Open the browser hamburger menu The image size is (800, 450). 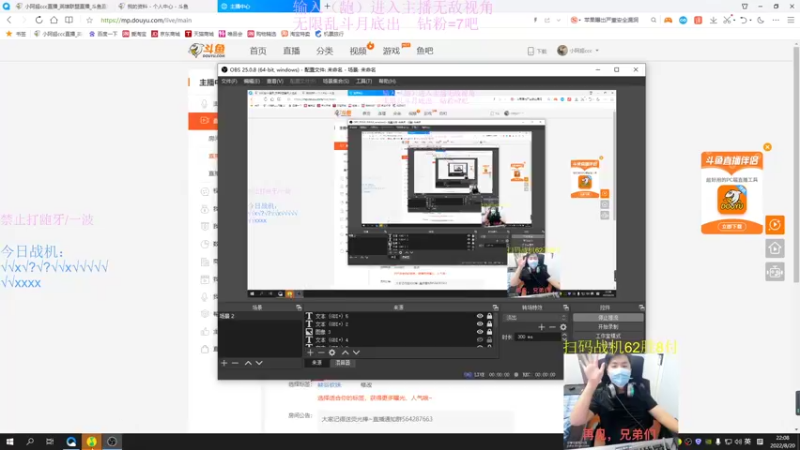click(791, 20)
